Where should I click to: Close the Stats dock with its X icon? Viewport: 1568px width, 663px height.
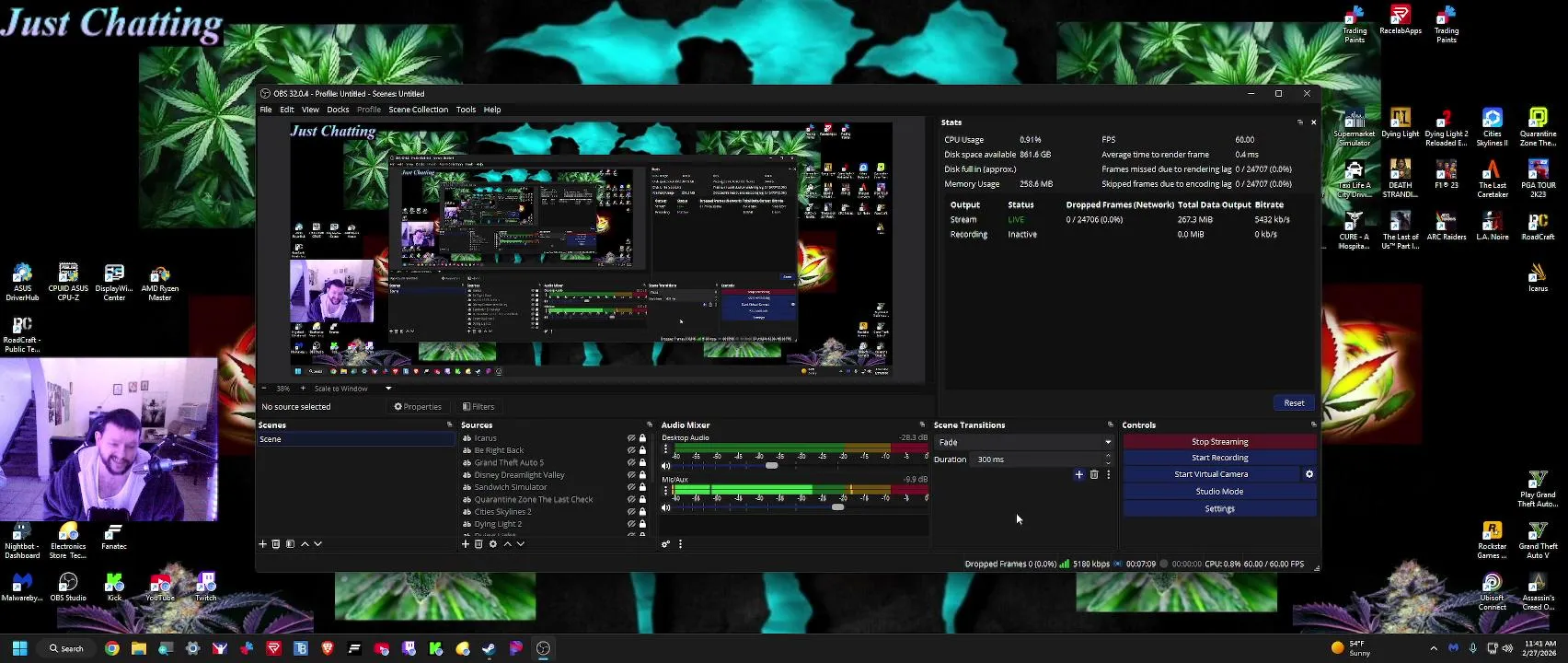pos(1313,122)
